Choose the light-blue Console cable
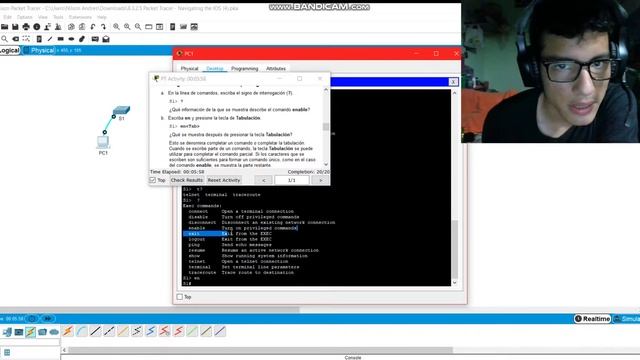The width and height of the screenshot is (640, 360). [x=82, y=331]
